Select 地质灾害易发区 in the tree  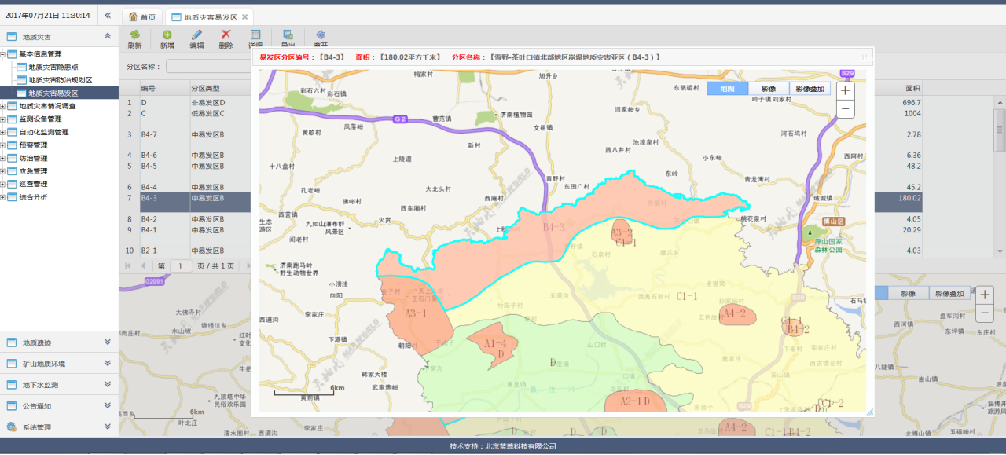[x=53, y=93]
